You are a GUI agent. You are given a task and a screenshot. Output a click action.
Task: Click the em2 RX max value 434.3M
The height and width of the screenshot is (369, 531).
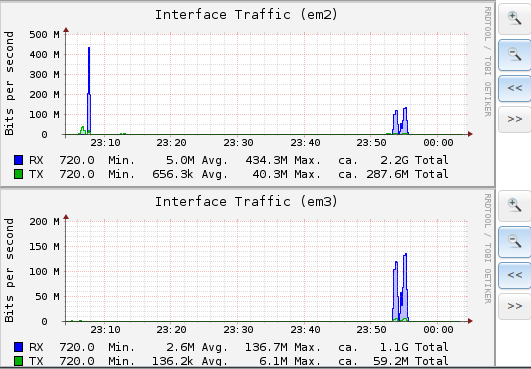coord(266,160)
